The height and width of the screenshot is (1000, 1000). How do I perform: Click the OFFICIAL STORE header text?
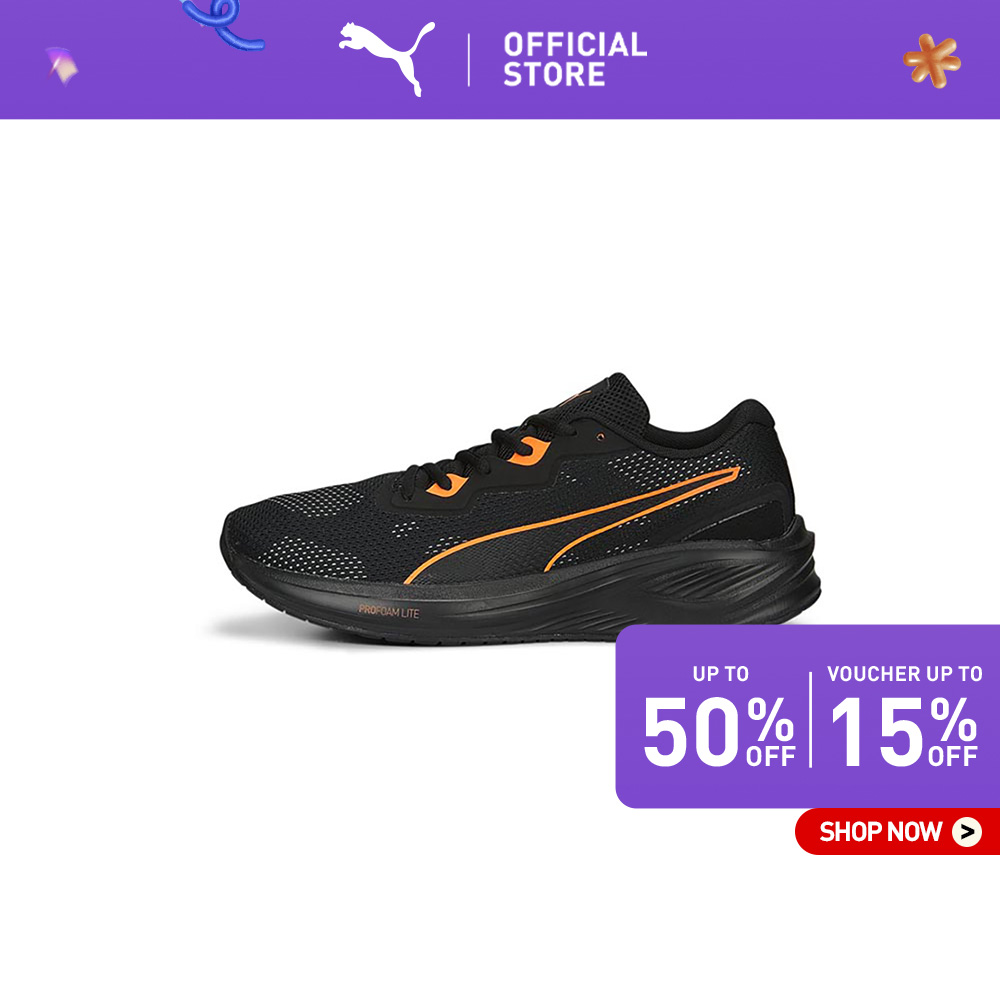[575, 59]
